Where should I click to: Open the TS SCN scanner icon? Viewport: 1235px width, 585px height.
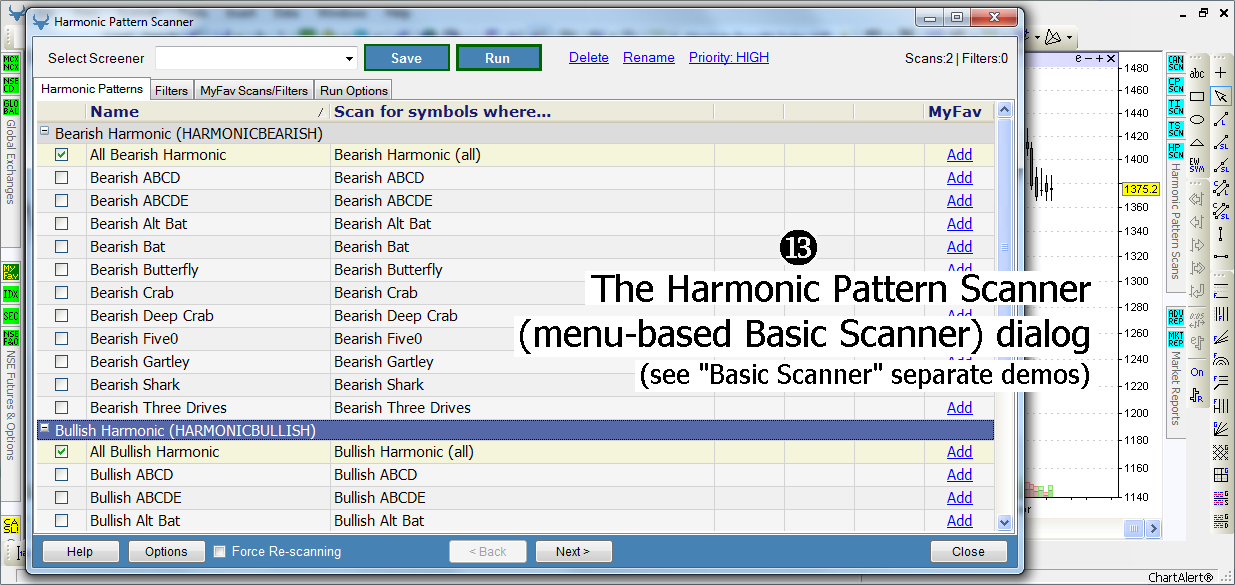pos(1175,129)
